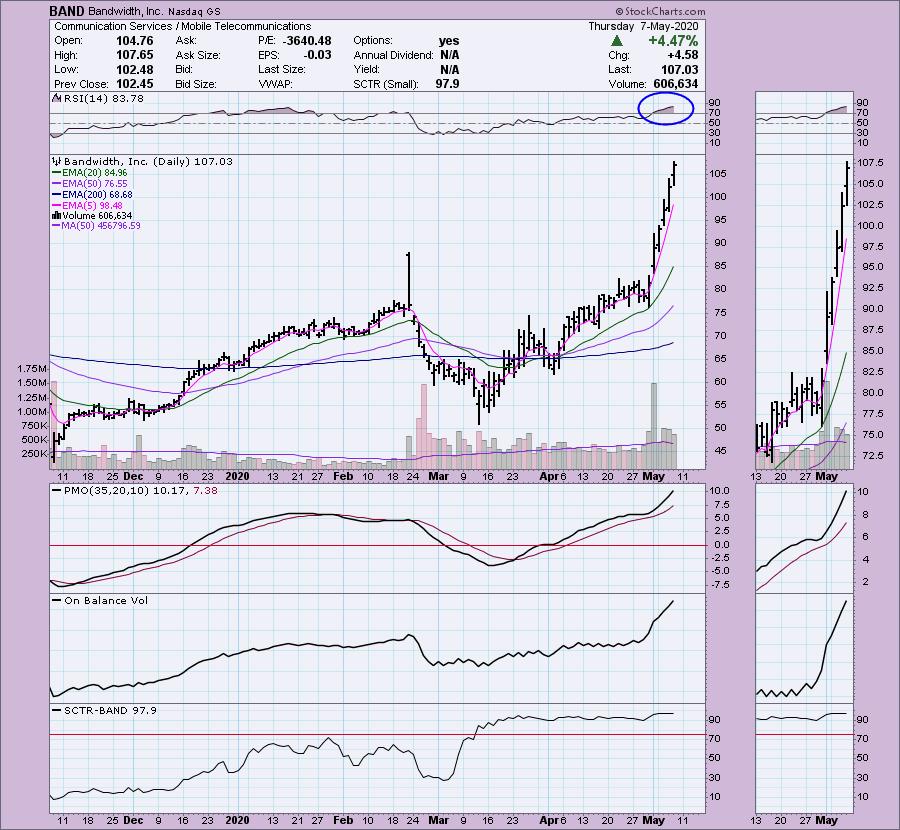Click the Open value 104.76
900x830 pixels.
pos(135,41)
